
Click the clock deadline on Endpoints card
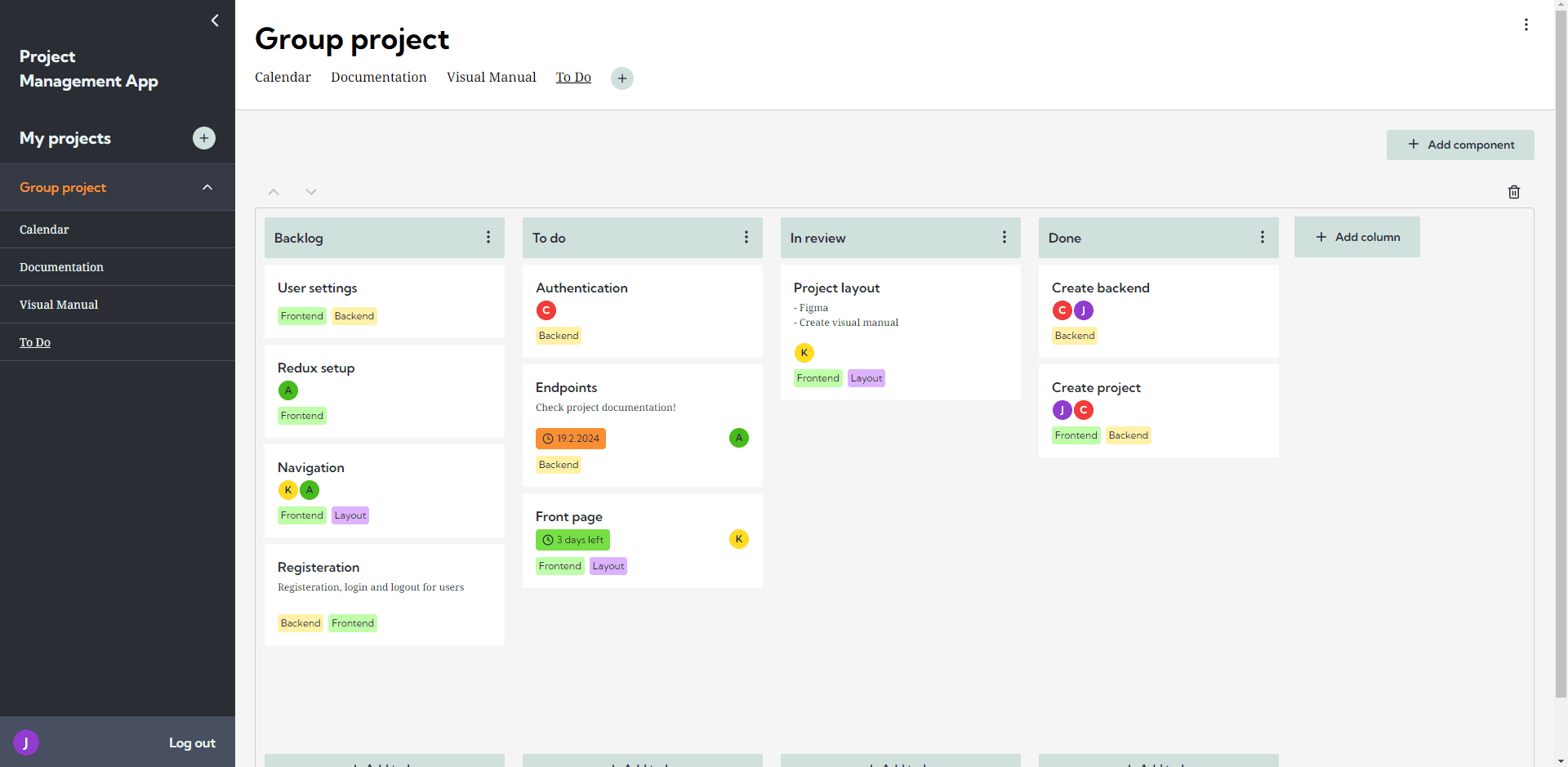(x=570, y=438)
